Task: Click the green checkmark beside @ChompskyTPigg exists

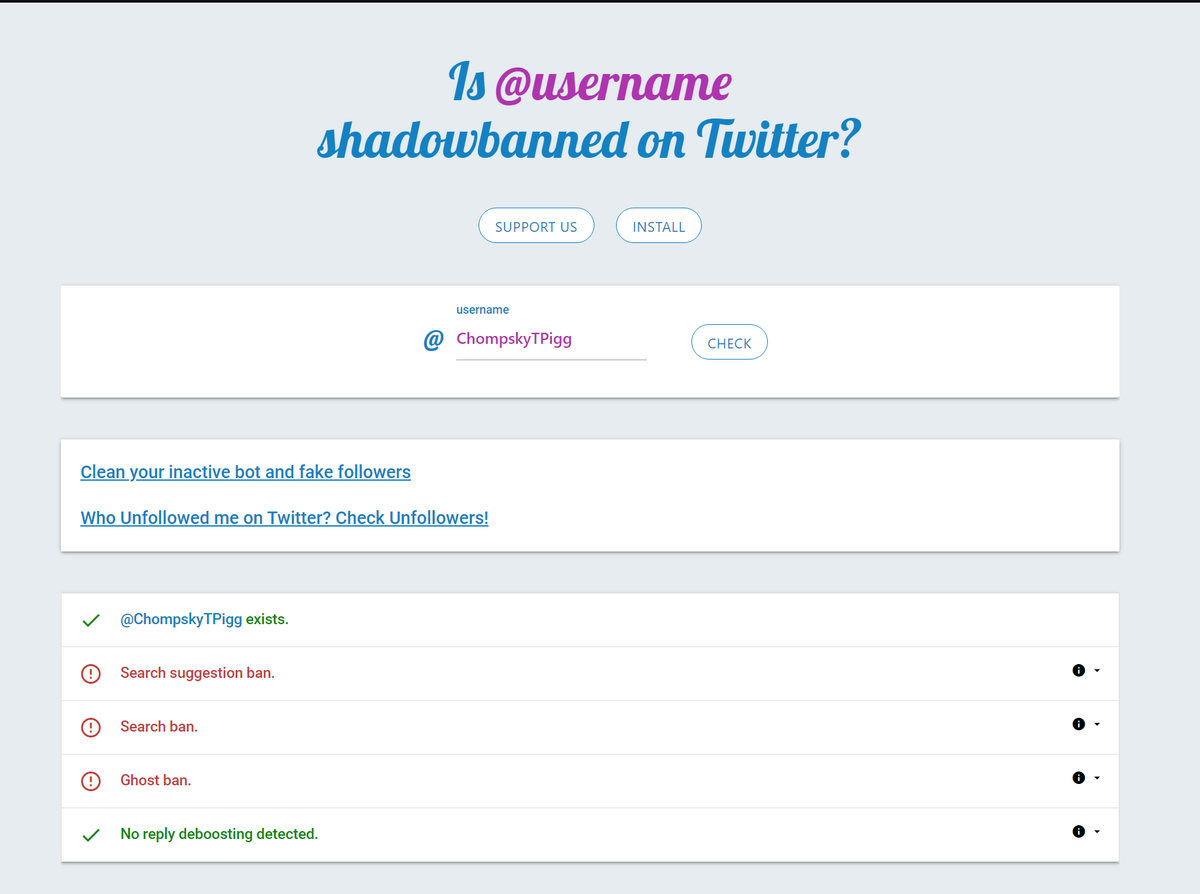Action: coord(91,620)
